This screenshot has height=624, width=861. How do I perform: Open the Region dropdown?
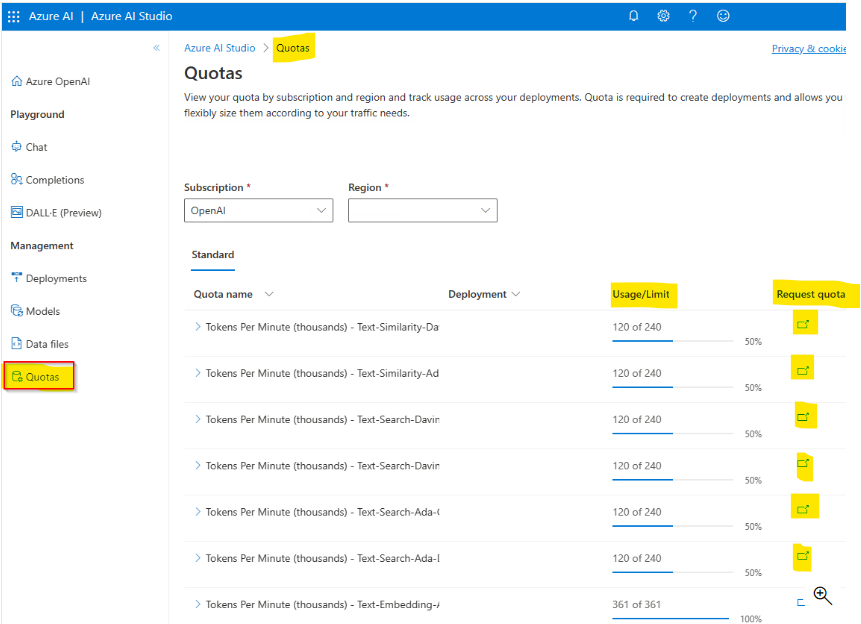pyautogui.click(x=423, y=210)
